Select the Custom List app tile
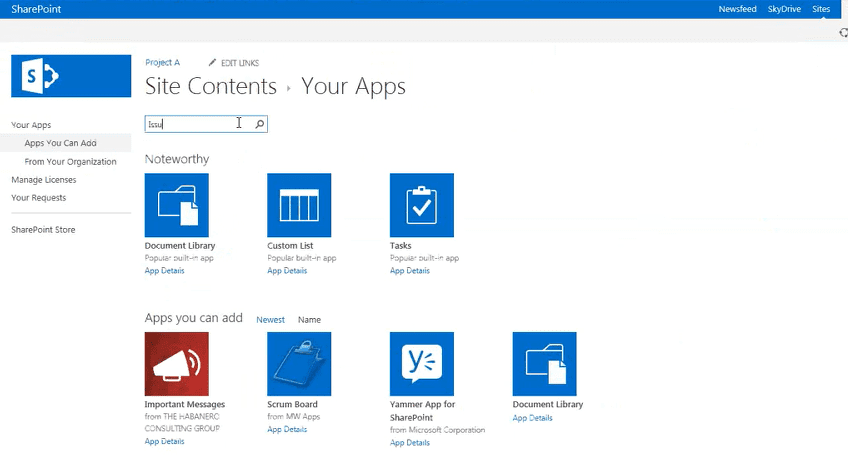The image size is (848, 457). 299,205
